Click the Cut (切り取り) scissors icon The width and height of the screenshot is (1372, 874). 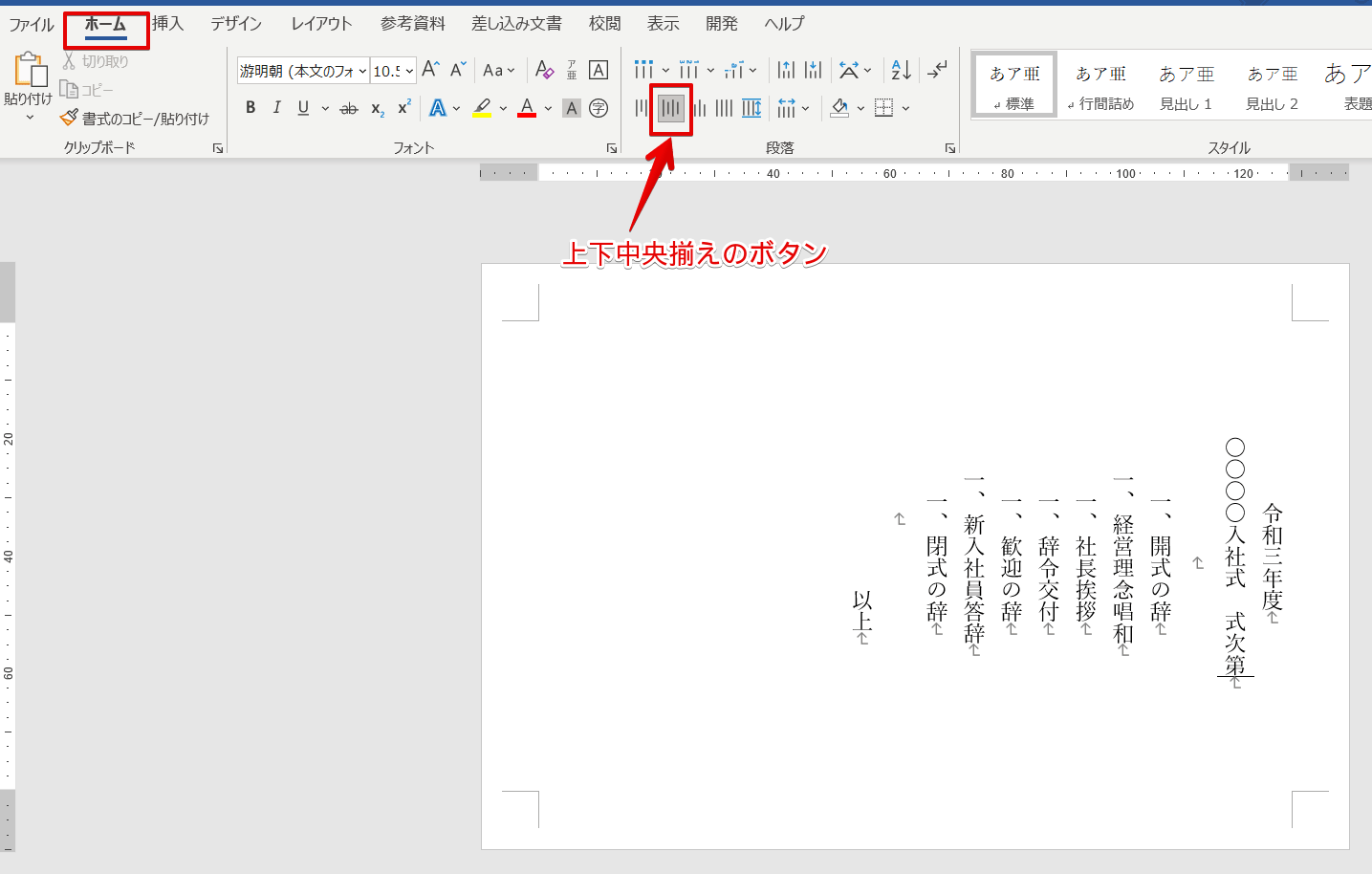[x=69, y=61]
